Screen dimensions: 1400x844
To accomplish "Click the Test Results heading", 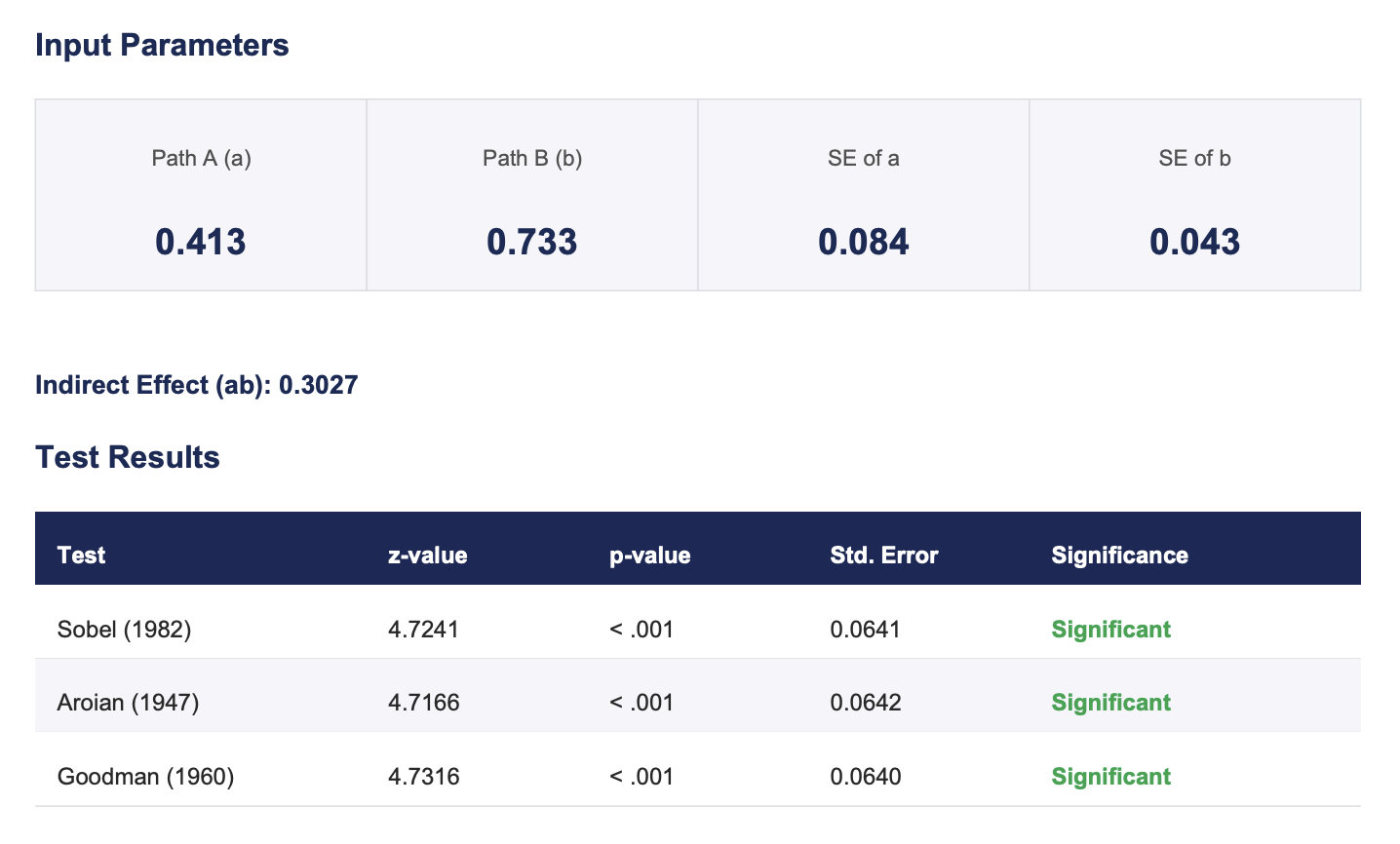I will pos(127,457).
